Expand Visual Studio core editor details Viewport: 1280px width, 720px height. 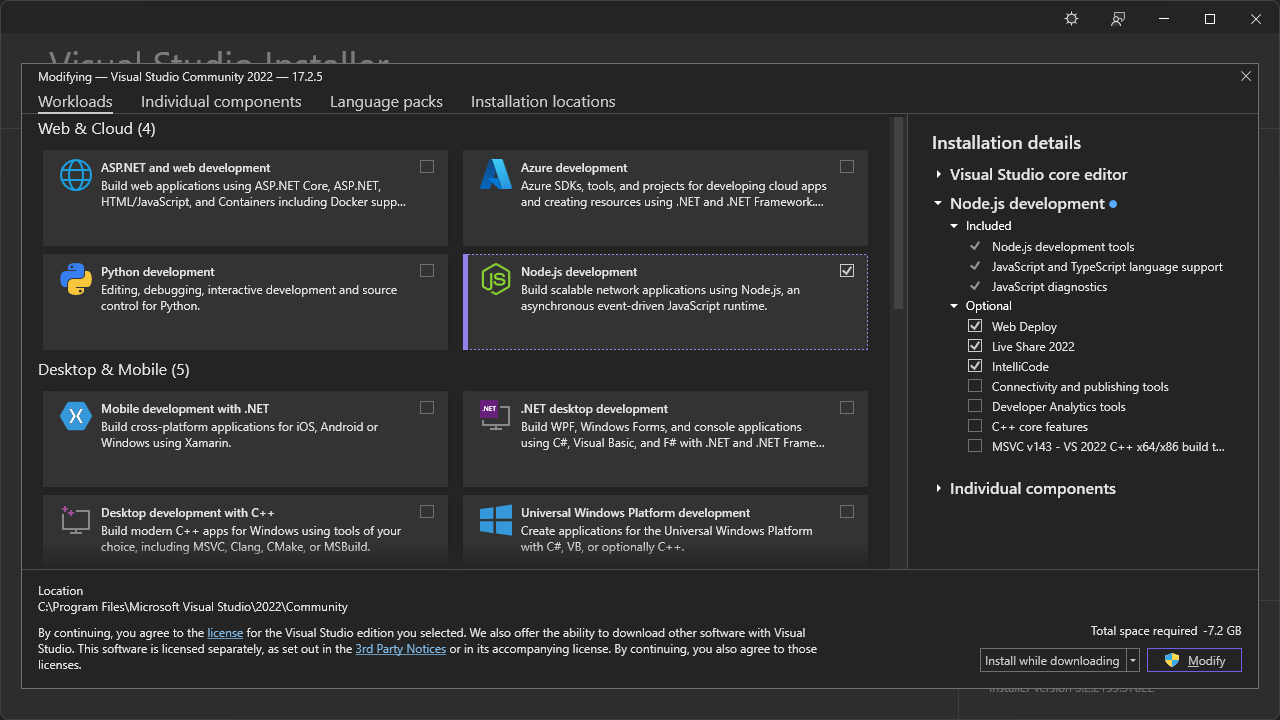coord(939,174)
